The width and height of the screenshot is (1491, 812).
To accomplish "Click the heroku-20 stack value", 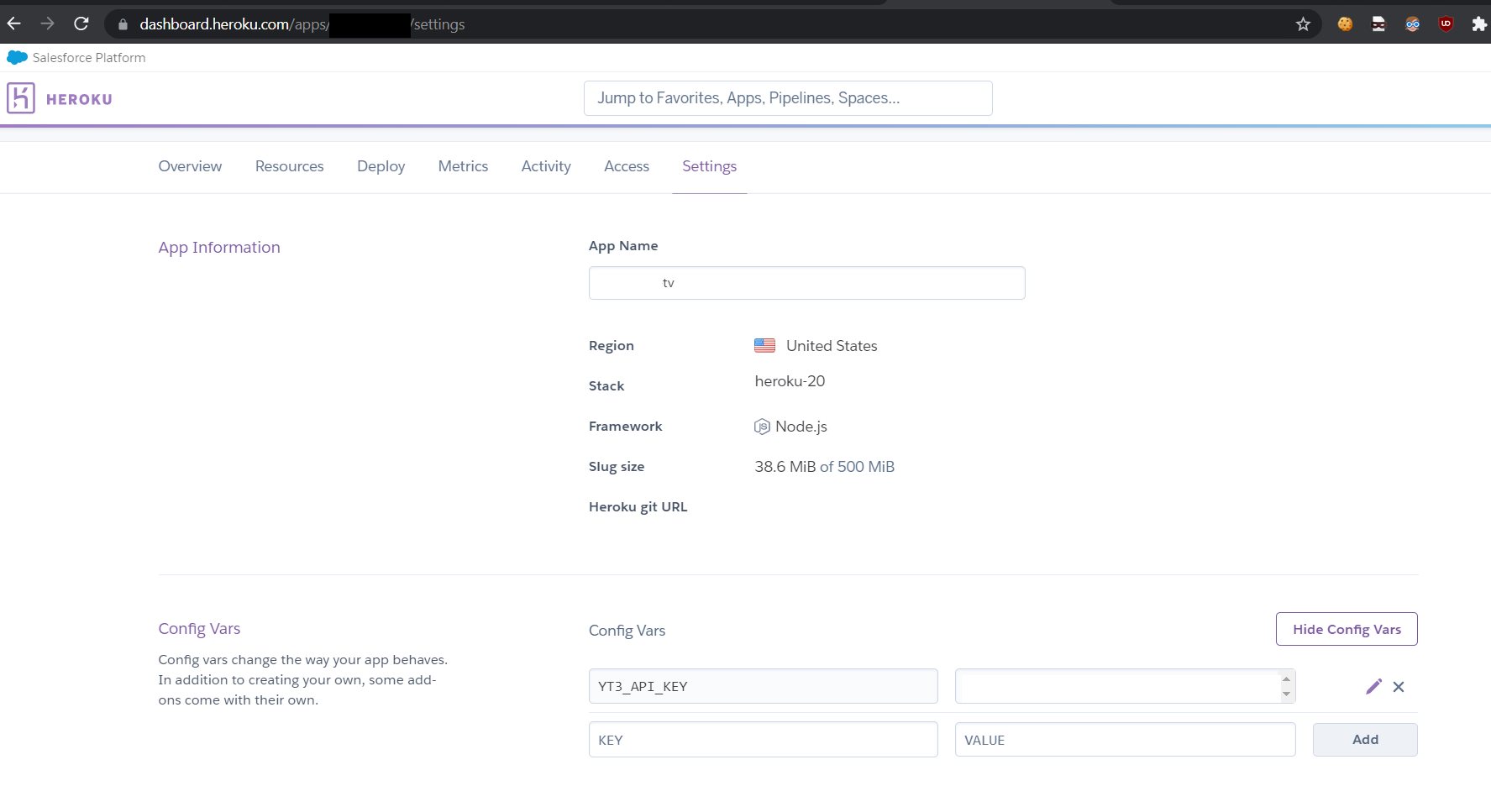I will point(790,381).
